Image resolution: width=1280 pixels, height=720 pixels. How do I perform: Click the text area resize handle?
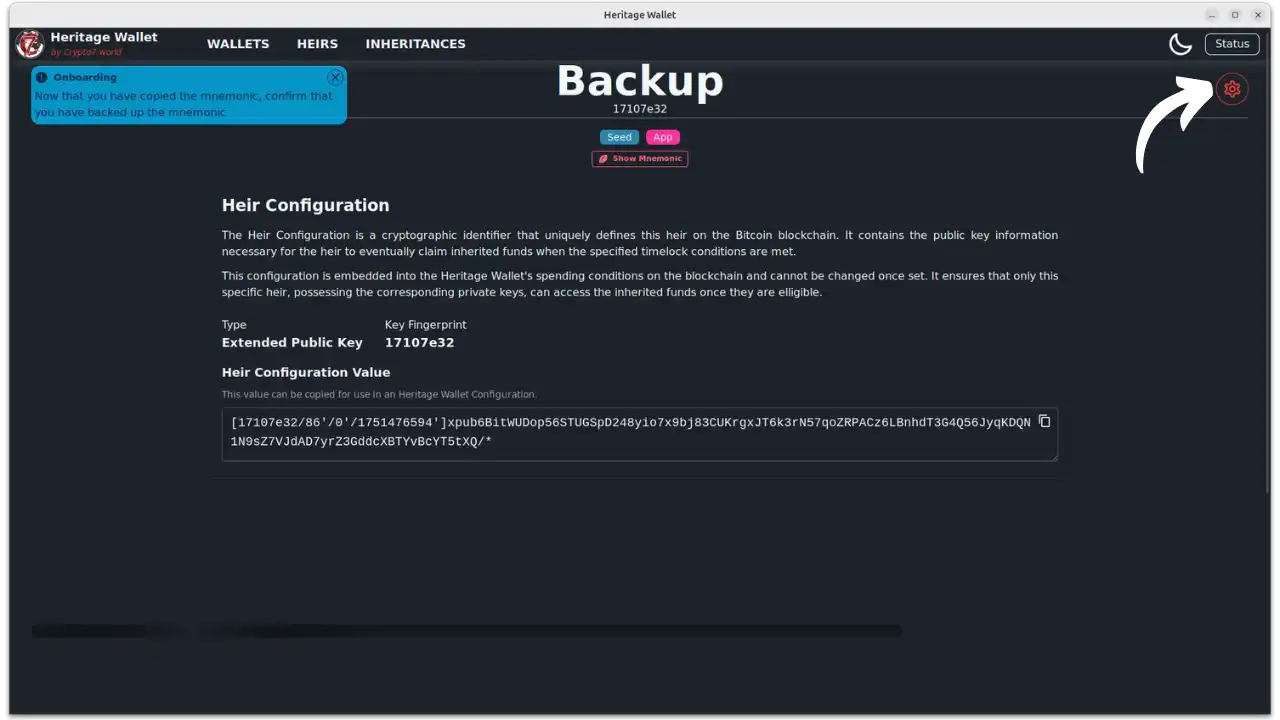1053,457
